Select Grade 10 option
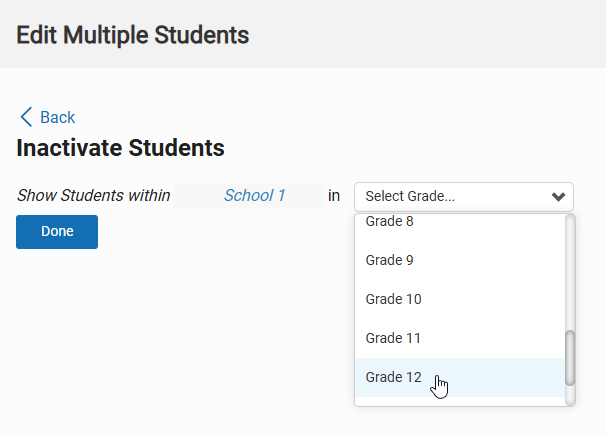This screenshot has width=606, height=435. coord(460,299)
